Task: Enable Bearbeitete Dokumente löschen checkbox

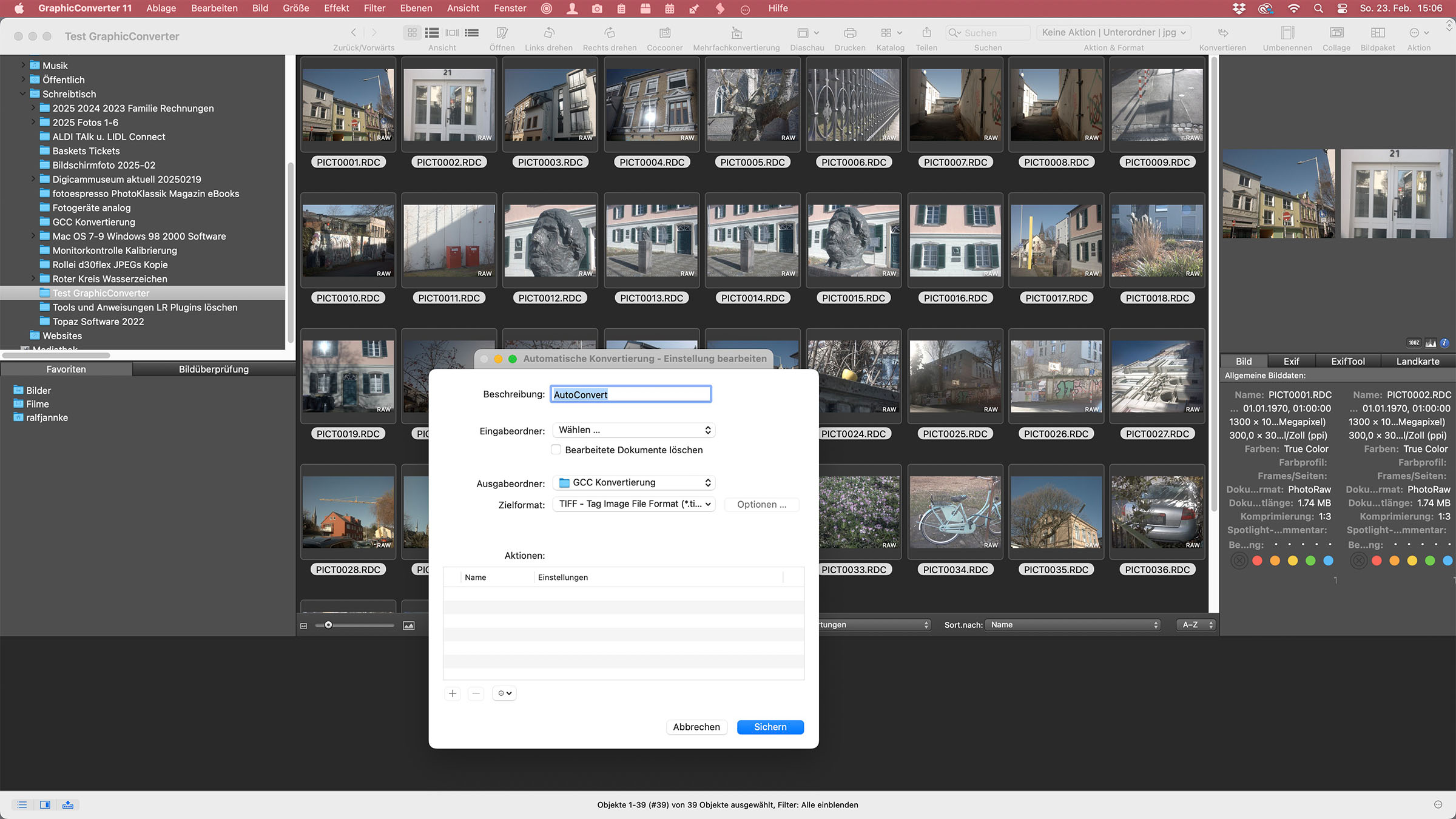Action: (x=556, y=450)
